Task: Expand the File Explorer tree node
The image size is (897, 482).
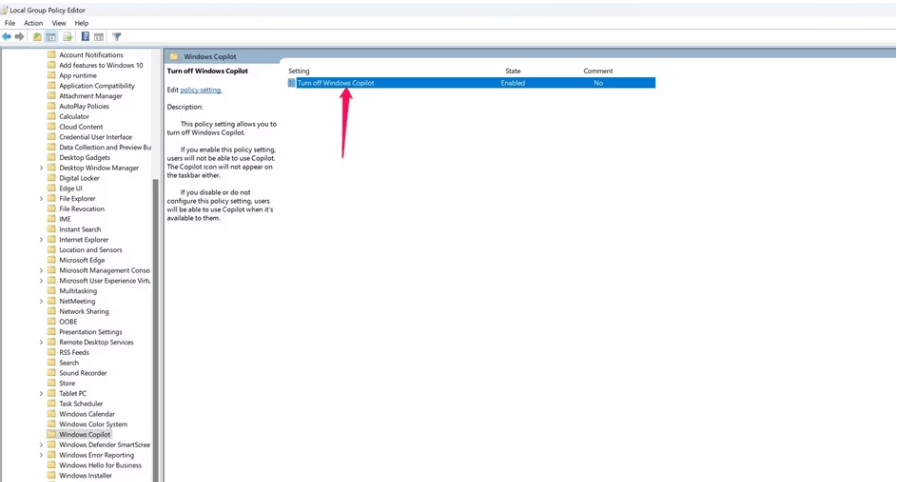Action: (41, 199)
